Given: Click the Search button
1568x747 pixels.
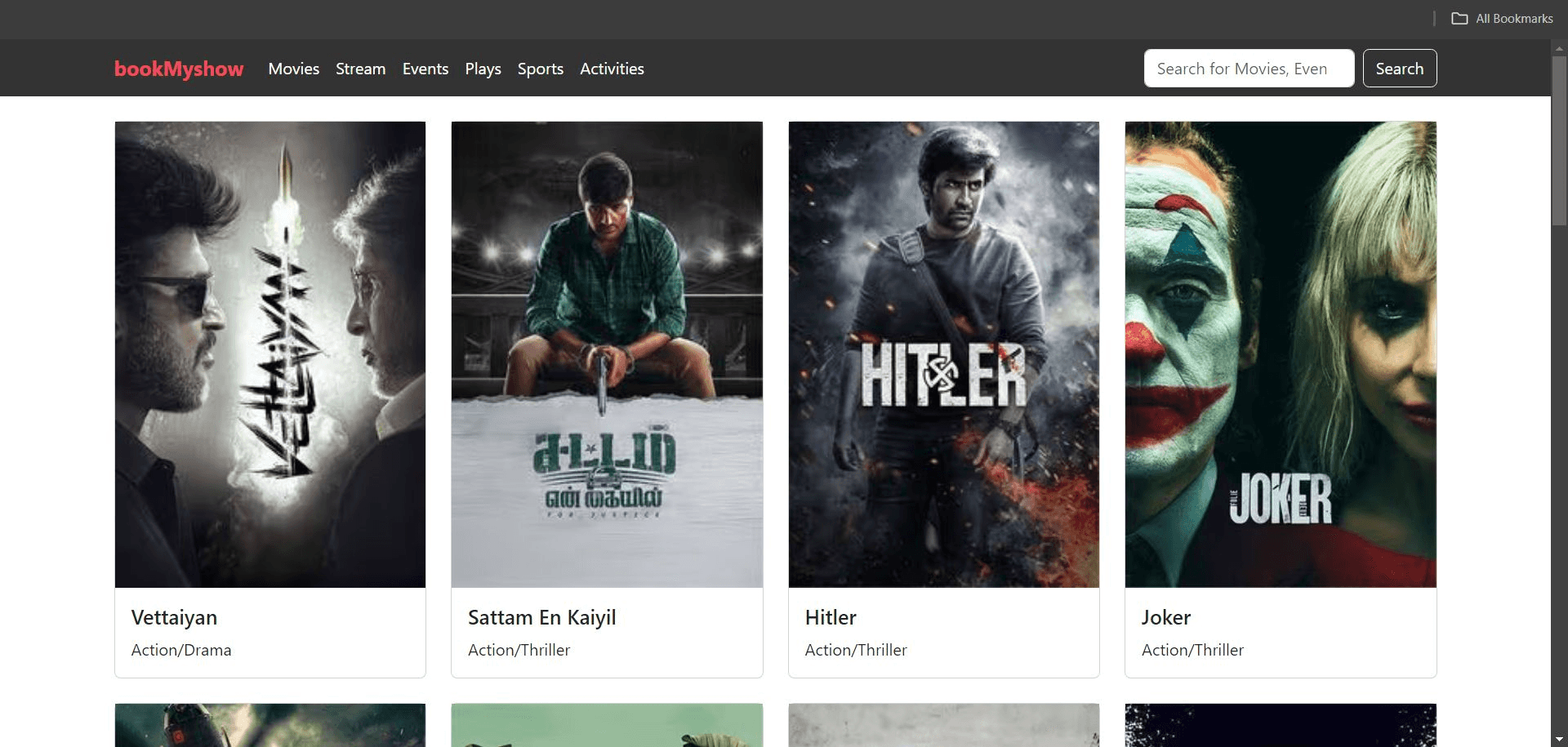Looking at the screenshot, I should pyautogui.click(x=1400, y=69).
